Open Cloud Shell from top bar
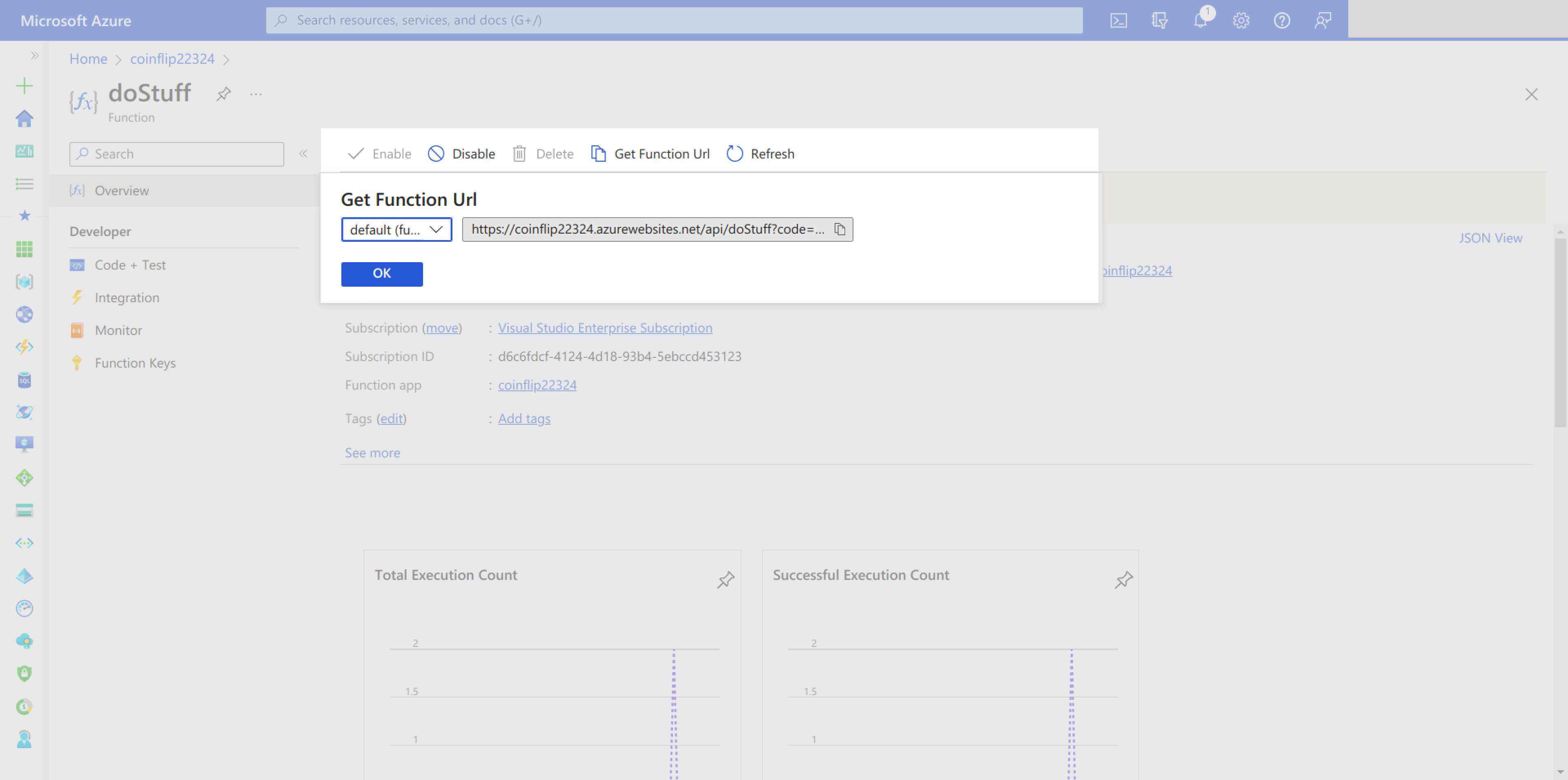 pyautogui.click(x=1118, y=20)
